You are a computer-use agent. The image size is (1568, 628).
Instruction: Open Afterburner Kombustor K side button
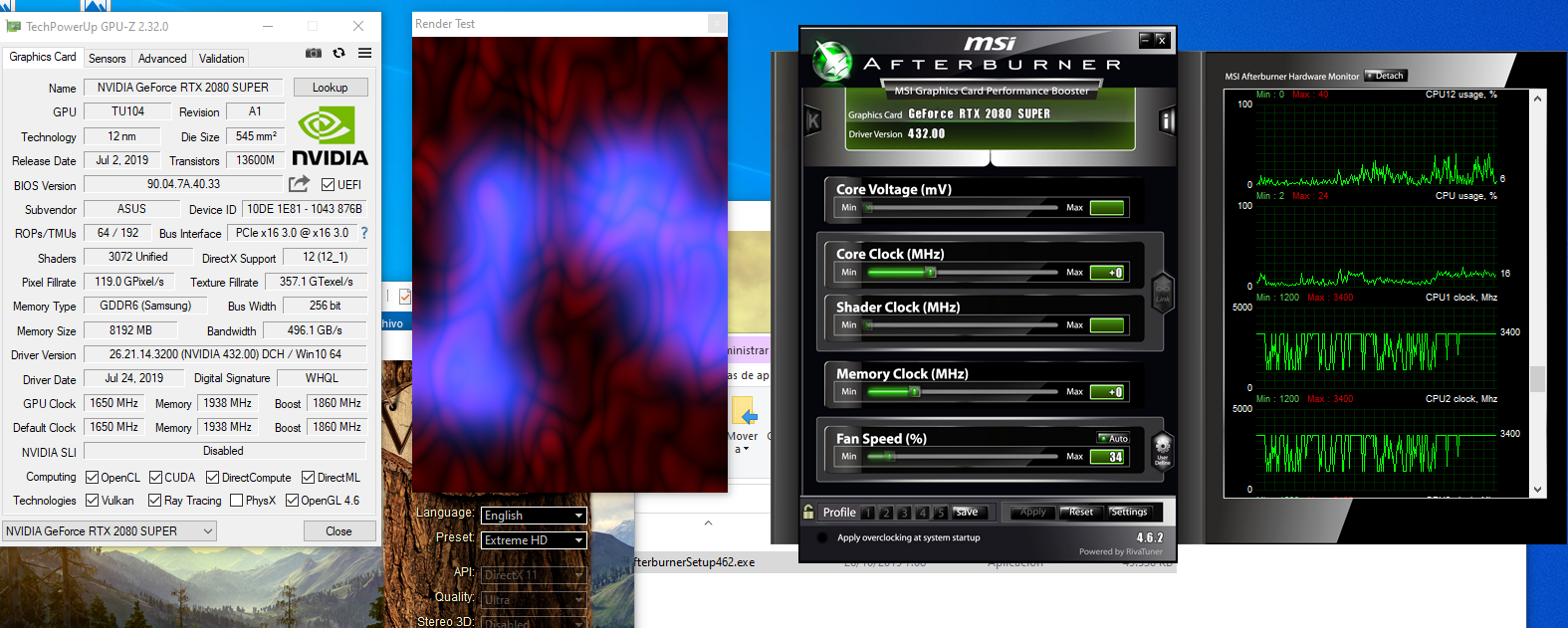pyautogui.click(x=813, y=120)
